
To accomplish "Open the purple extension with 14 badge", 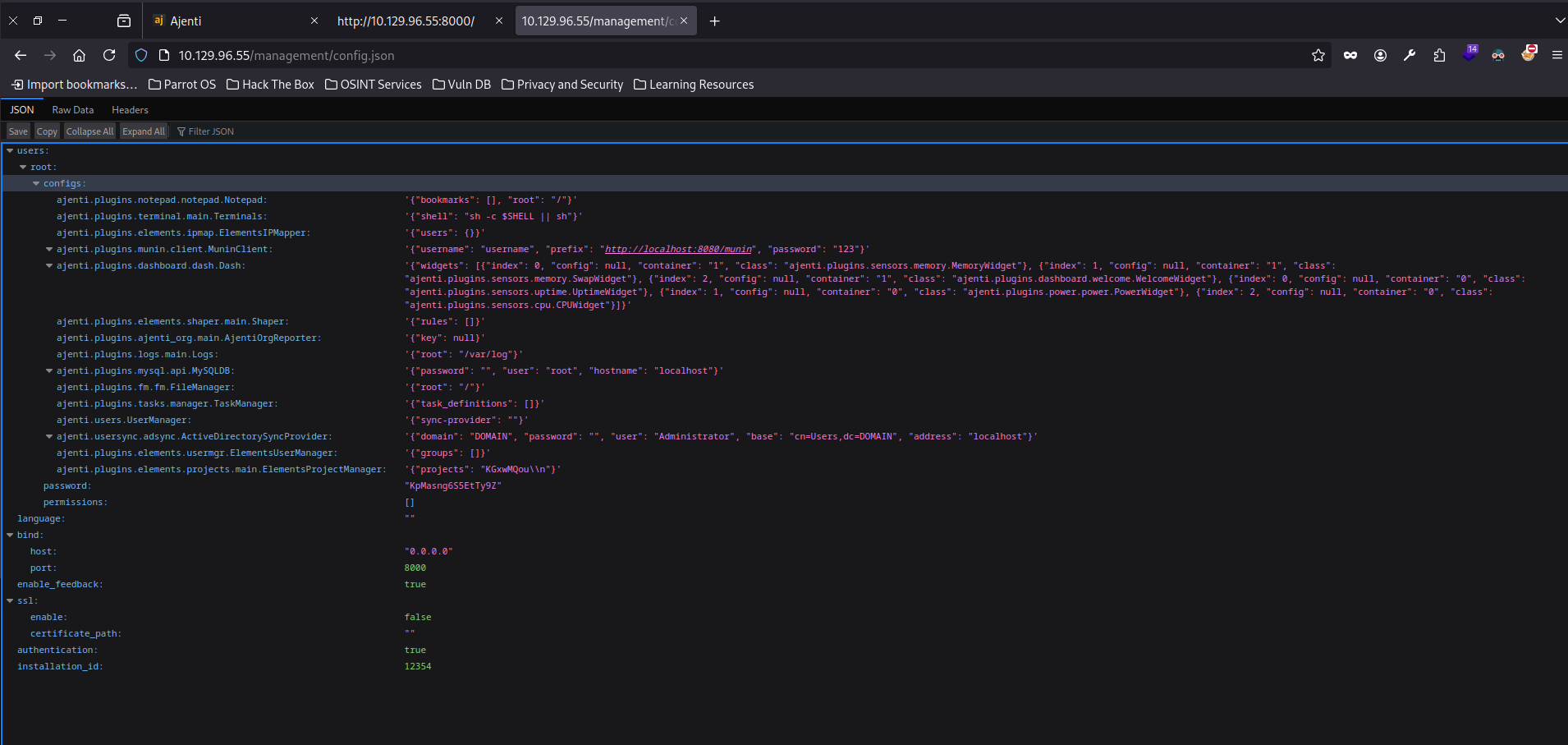I will tap(1469, 53).
